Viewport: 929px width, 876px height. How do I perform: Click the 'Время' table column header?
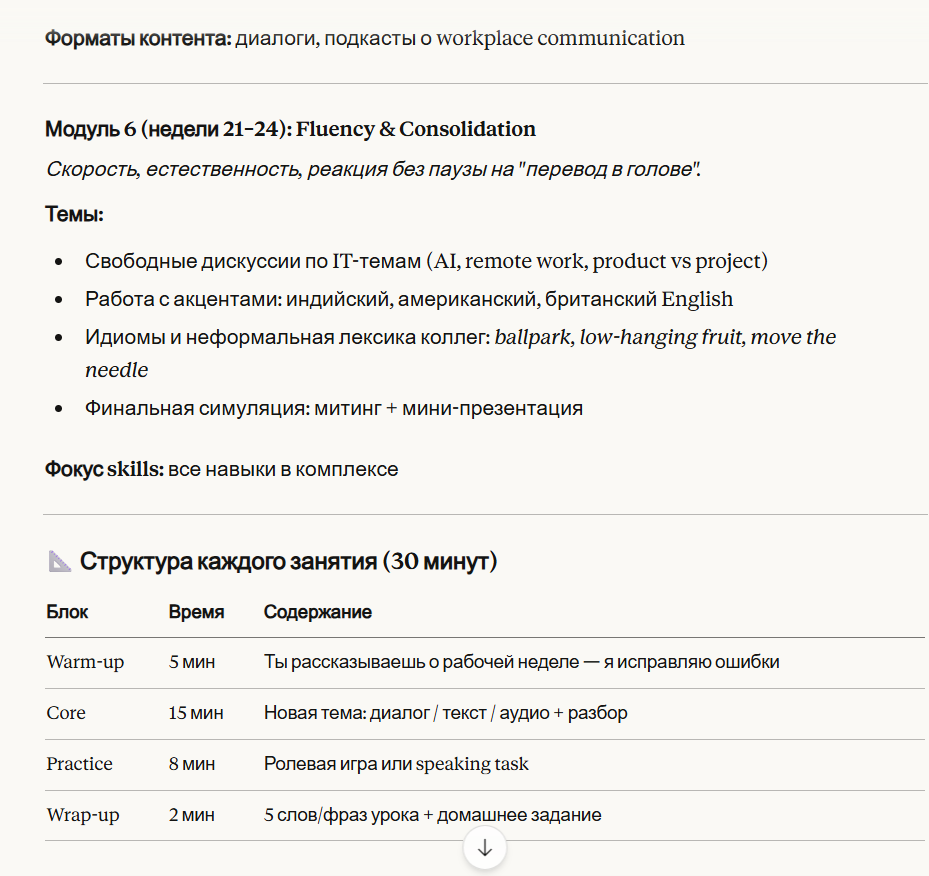tap(196, 612)
